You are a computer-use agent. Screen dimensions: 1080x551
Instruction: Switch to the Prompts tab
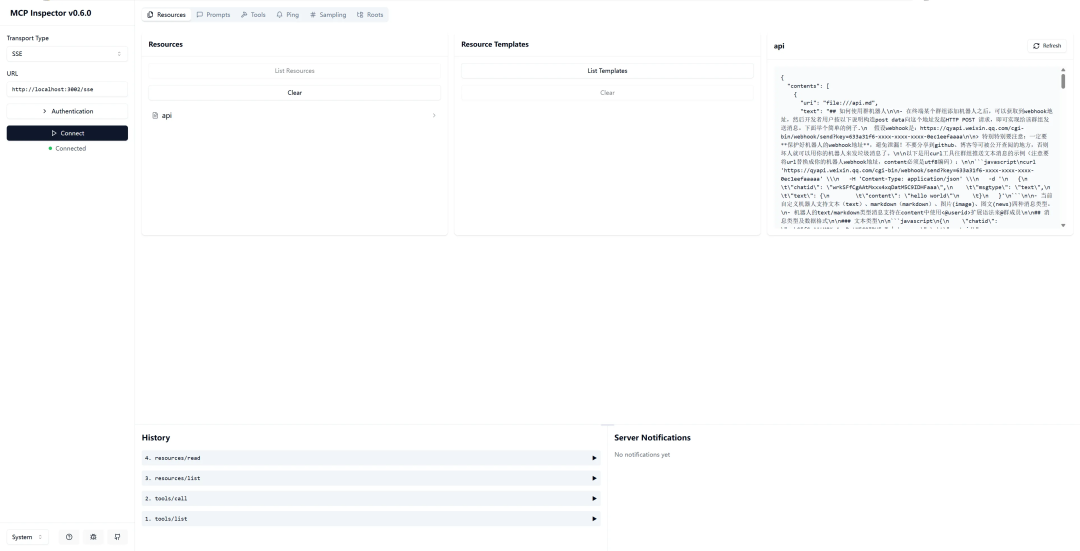[214, 14]
